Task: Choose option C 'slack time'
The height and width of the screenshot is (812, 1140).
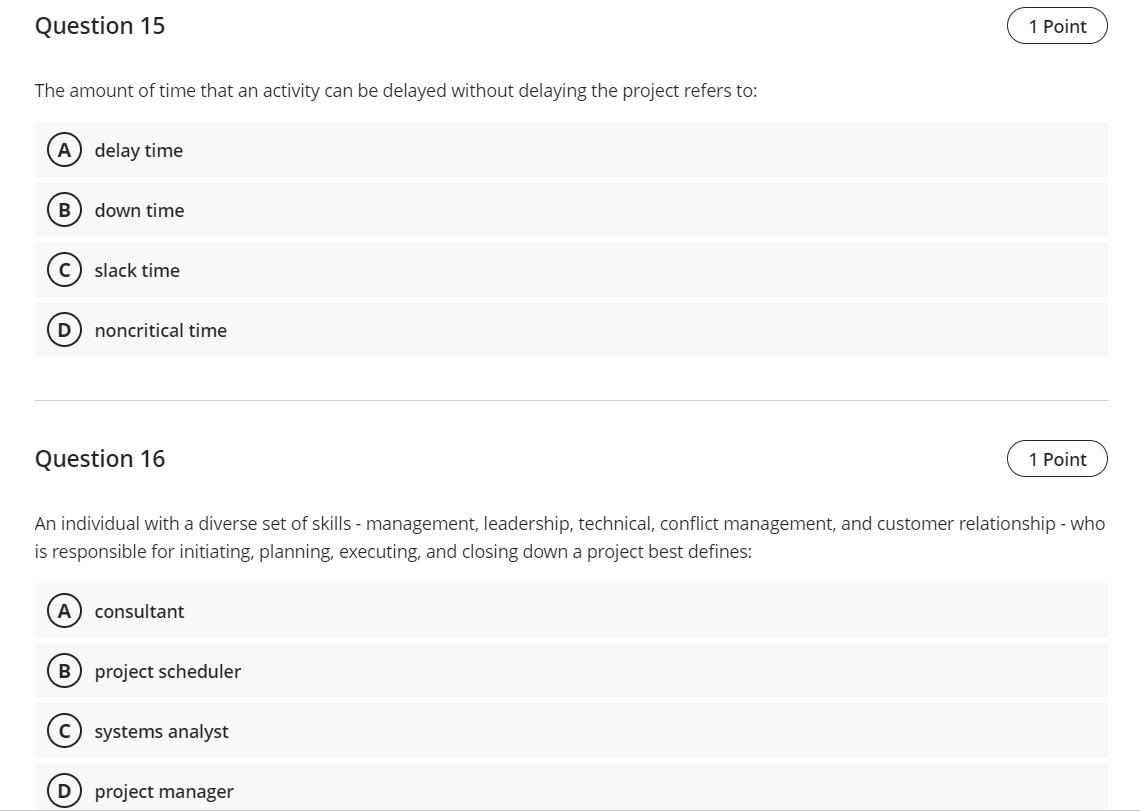Action: point(571,270)
